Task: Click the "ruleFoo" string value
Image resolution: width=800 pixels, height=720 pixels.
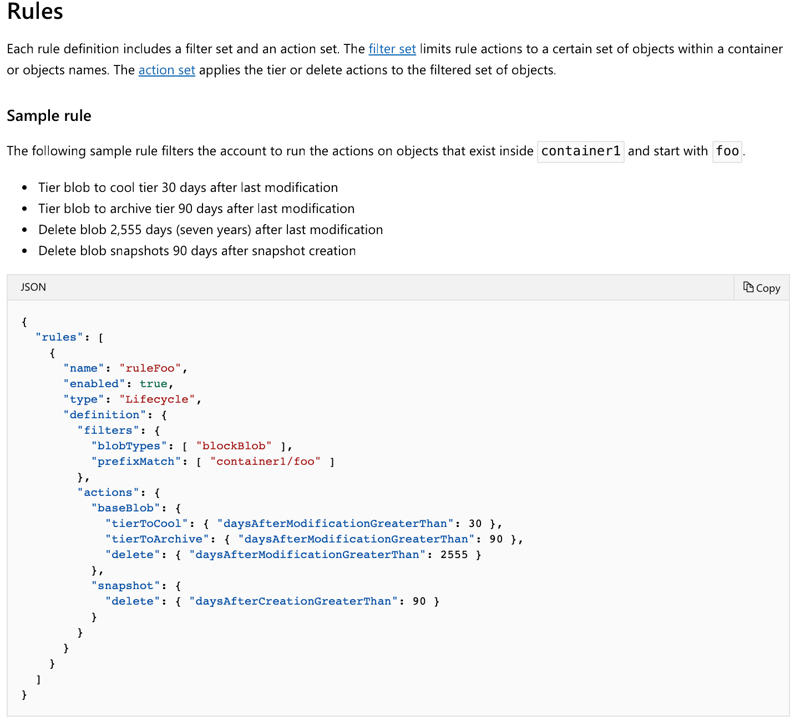Action: pyautogui.click(x=150, y=368)
